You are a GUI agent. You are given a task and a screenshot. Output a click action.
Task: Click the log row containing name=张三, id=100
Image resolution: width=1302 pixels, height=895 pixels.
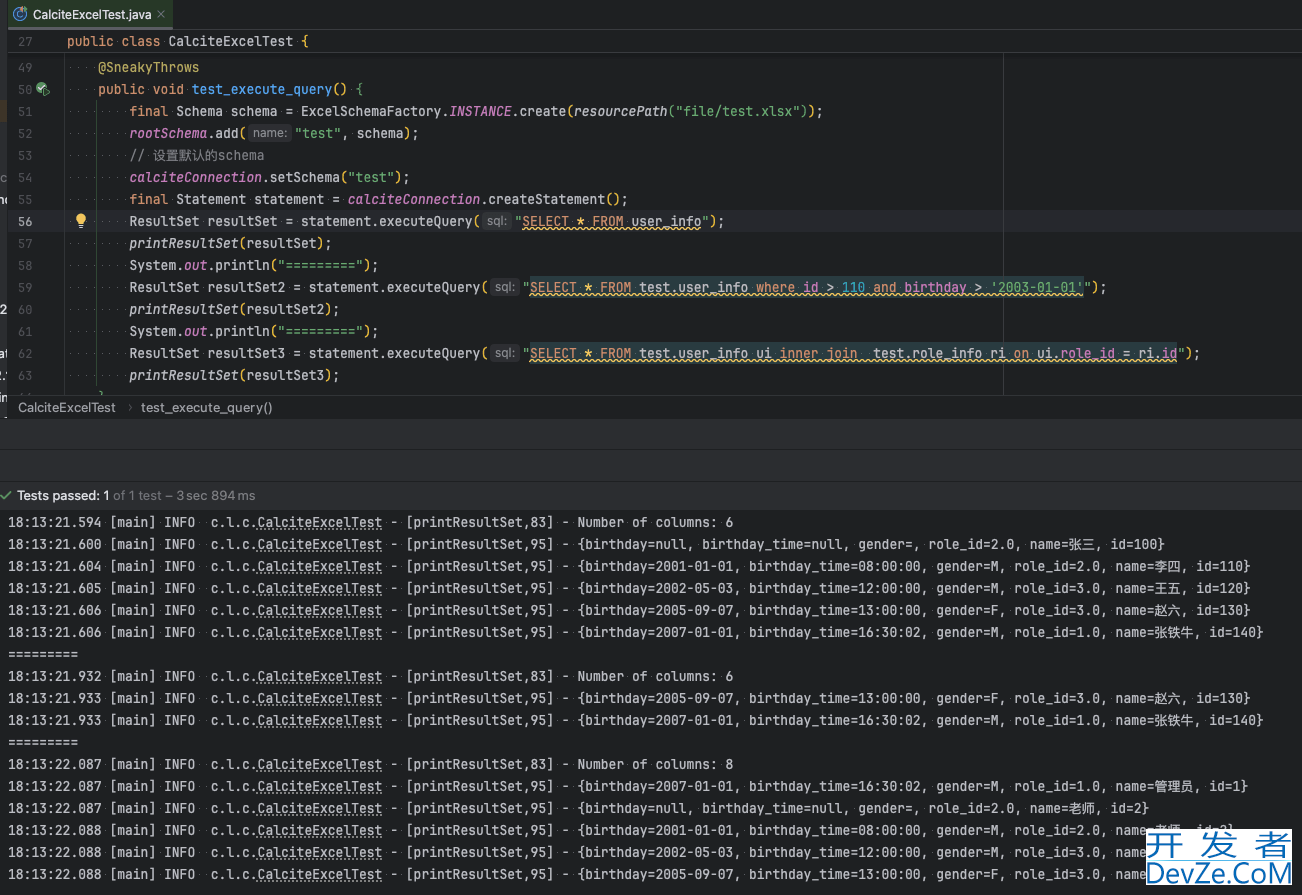pyautogui.click(x=587, y=544)
